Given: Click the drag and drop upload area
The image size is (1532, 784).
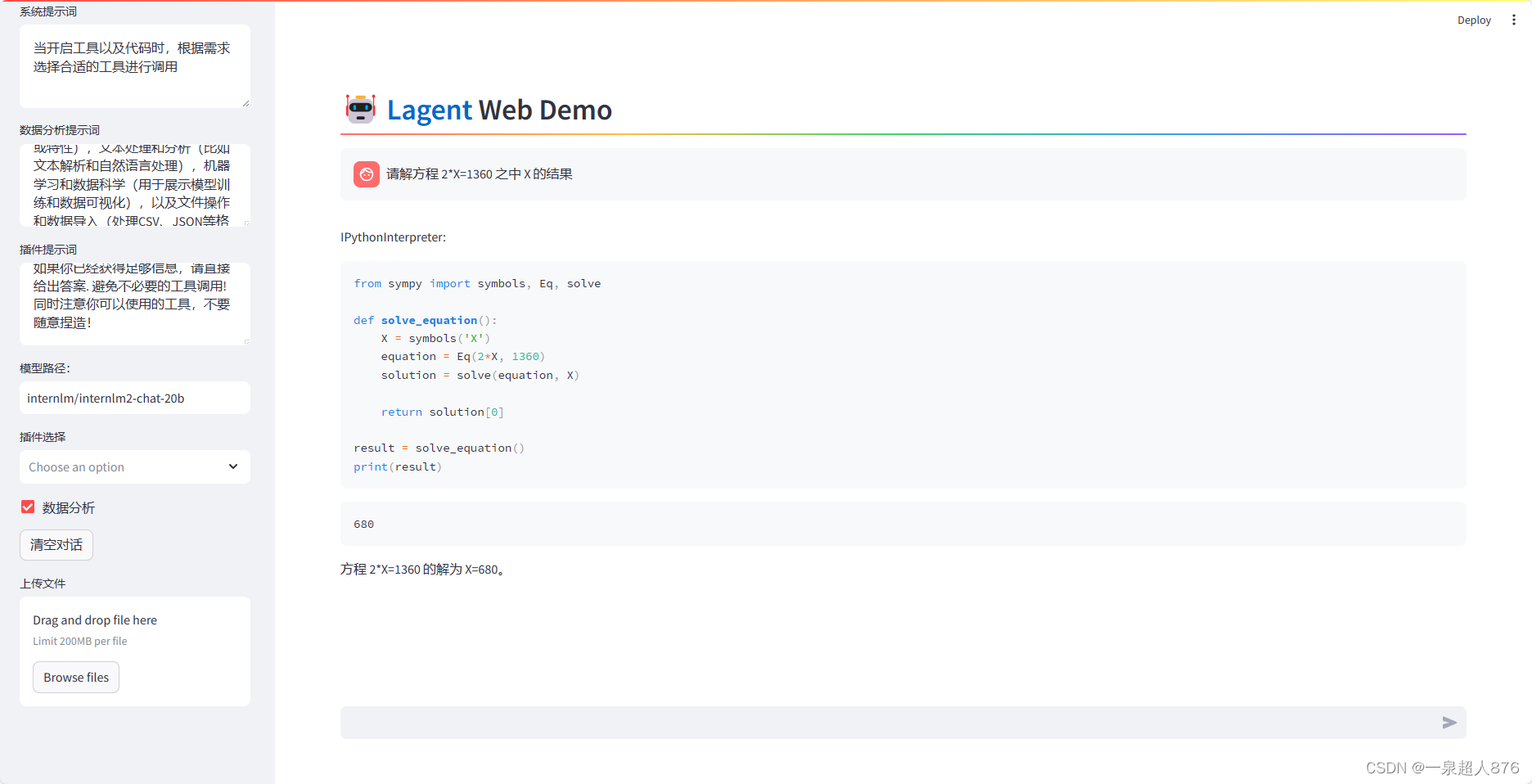Looking at the screenshot, I should point(135,651).
